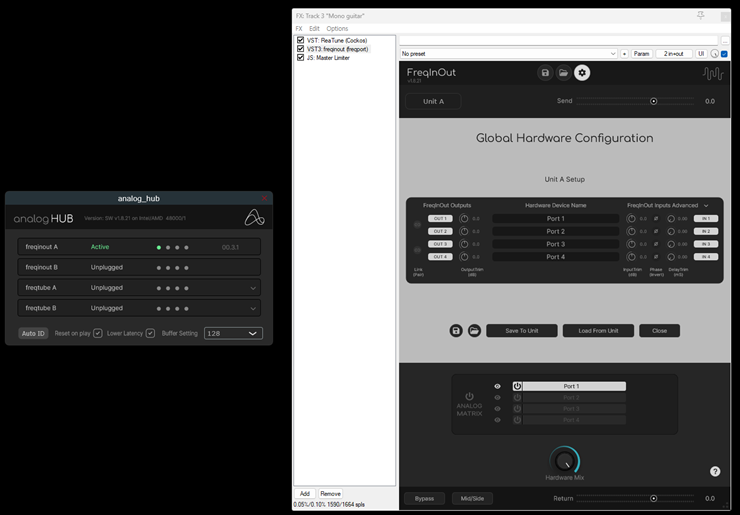Toggle the Port 1 power button in matrix
Viewport: 740px width, 515px height.
coord(517,386)
